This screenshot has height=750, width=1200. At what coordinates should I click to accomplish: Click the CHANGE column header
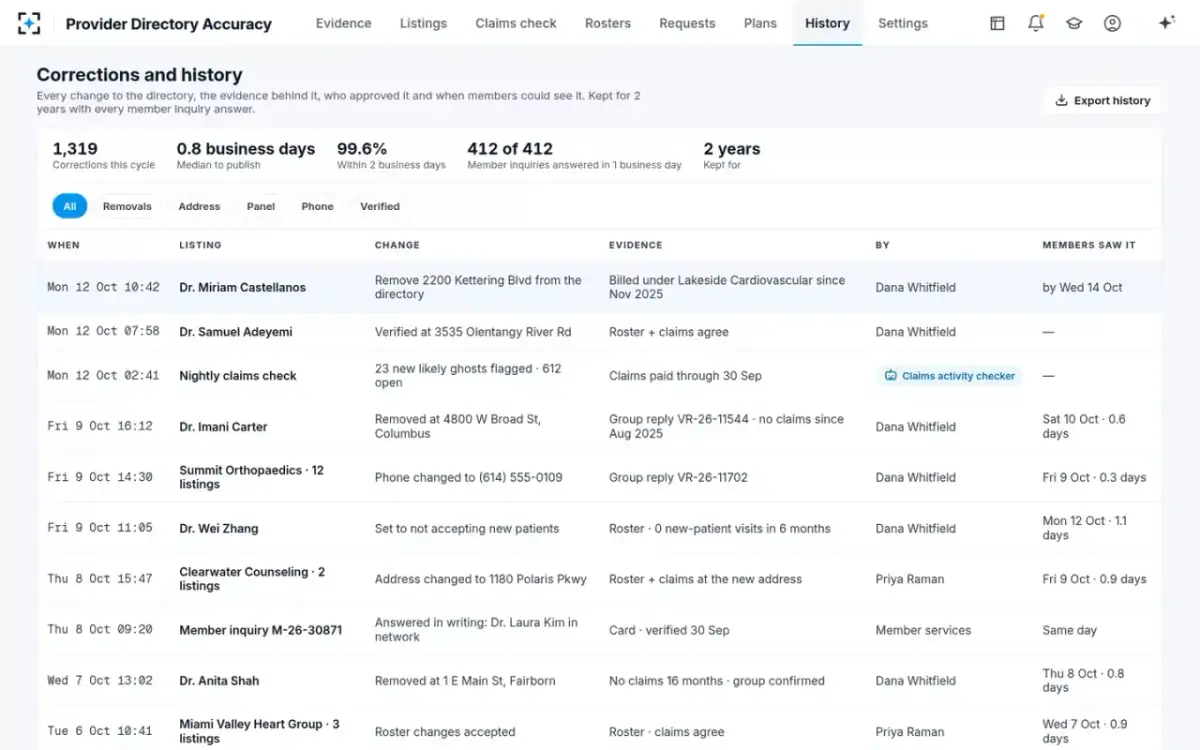[397, 245]
